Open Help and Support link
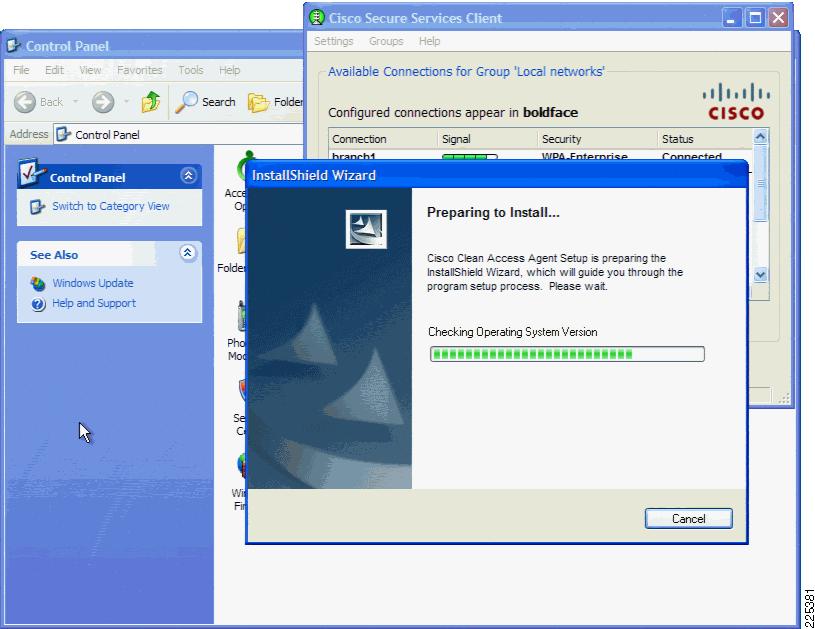815x629 pixels. (94, 303)
